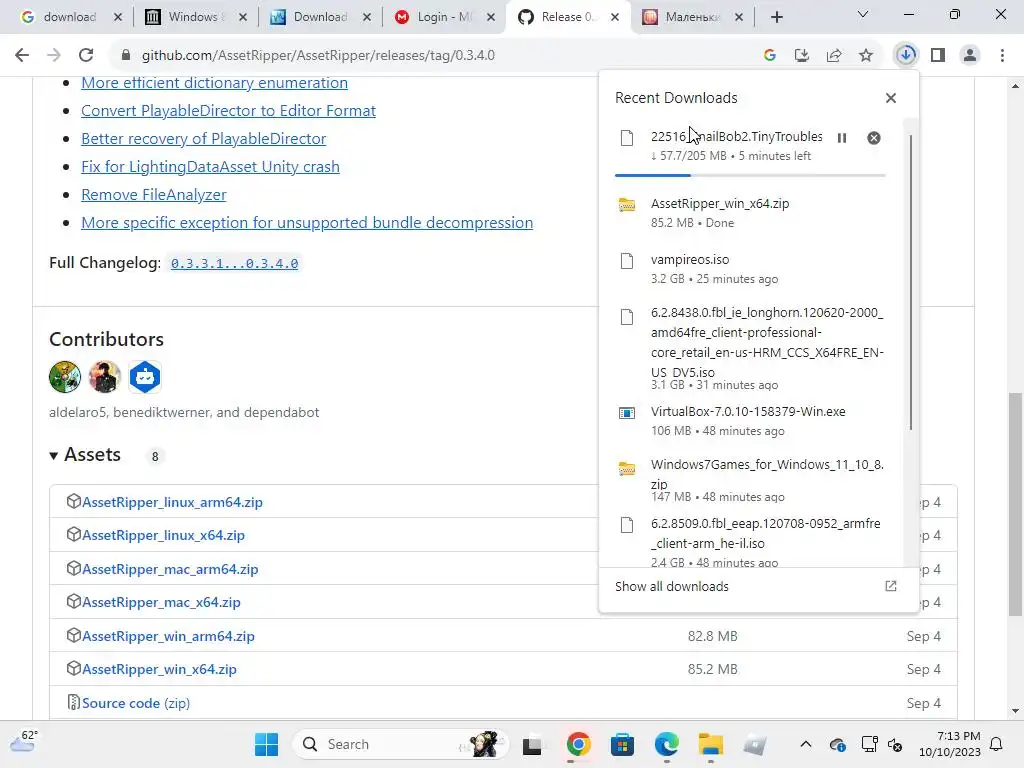Go back to the previous page
This screenshot has height=768, width=1024.
pyautogui.click(x=22, y=55)
